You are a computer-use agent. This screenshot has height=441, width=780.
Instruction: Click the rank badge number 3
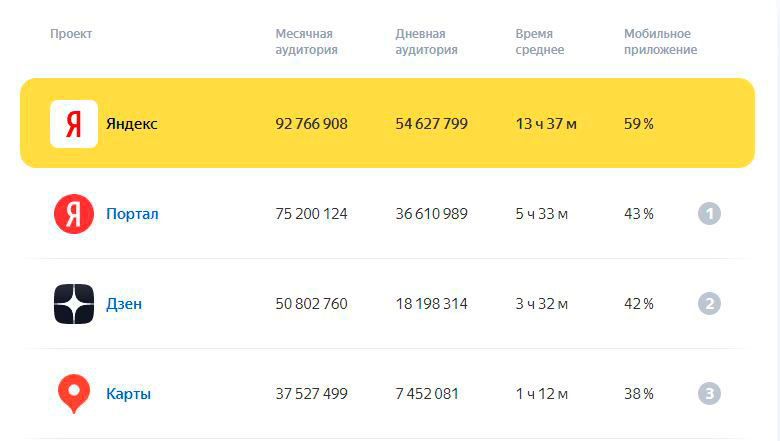coord(709,394)
